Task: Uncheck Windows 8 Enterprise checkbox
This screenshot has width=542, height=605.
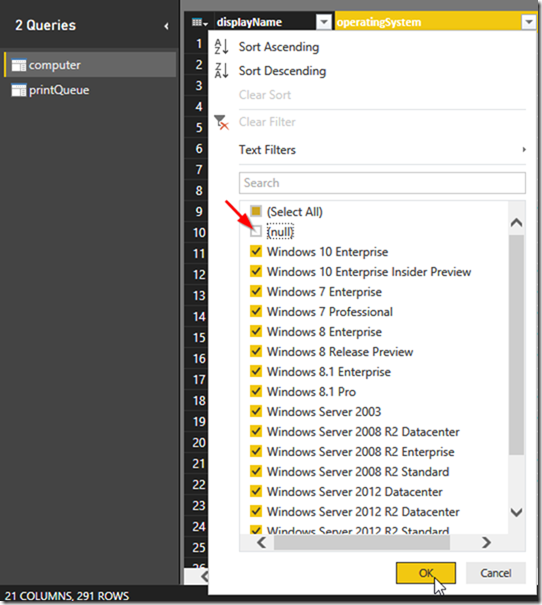Action: pos(256,331)
